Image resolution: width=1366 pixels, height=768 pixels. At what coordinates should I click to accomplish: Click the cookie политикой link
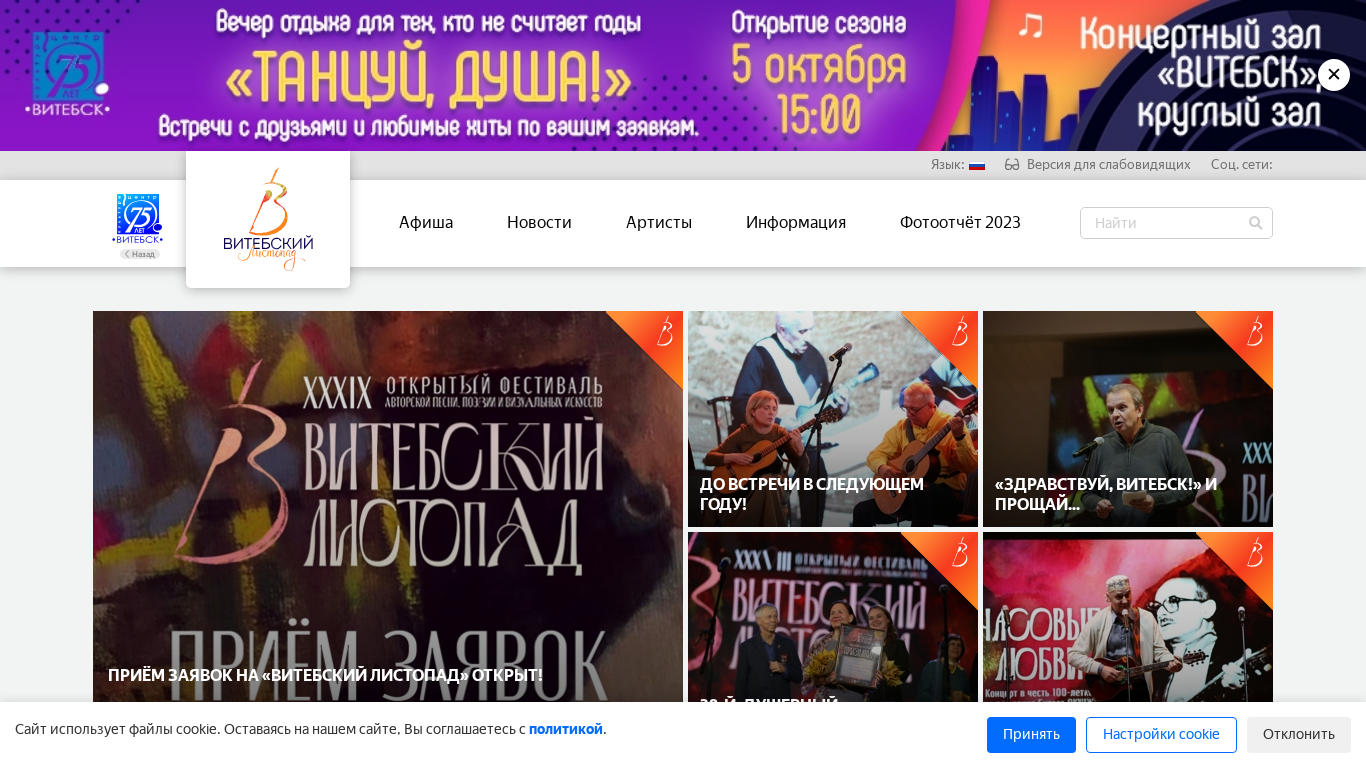click(566, 730)
